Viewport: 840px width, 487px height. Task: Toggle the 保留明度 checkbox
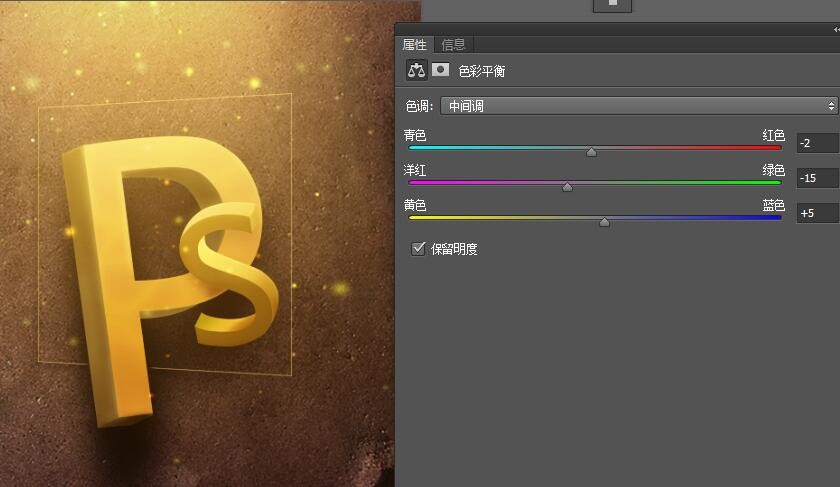click(418, 248)
